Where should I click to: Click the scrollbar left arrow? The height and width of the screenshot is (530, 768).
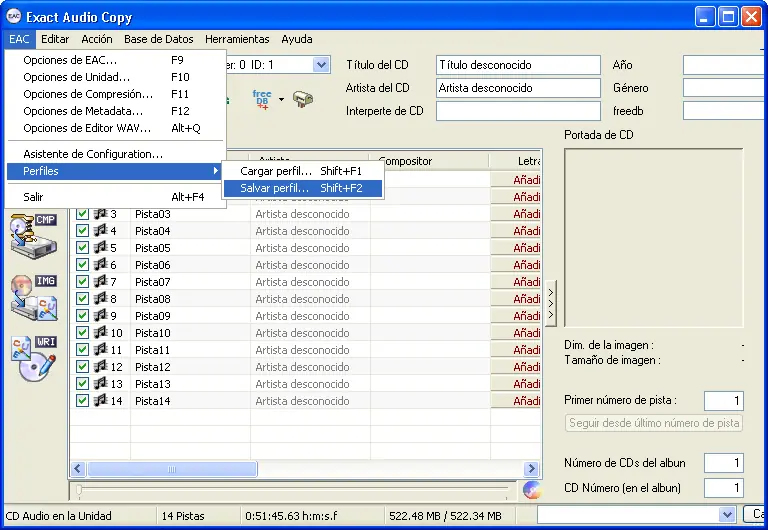[x=78, y=469]
